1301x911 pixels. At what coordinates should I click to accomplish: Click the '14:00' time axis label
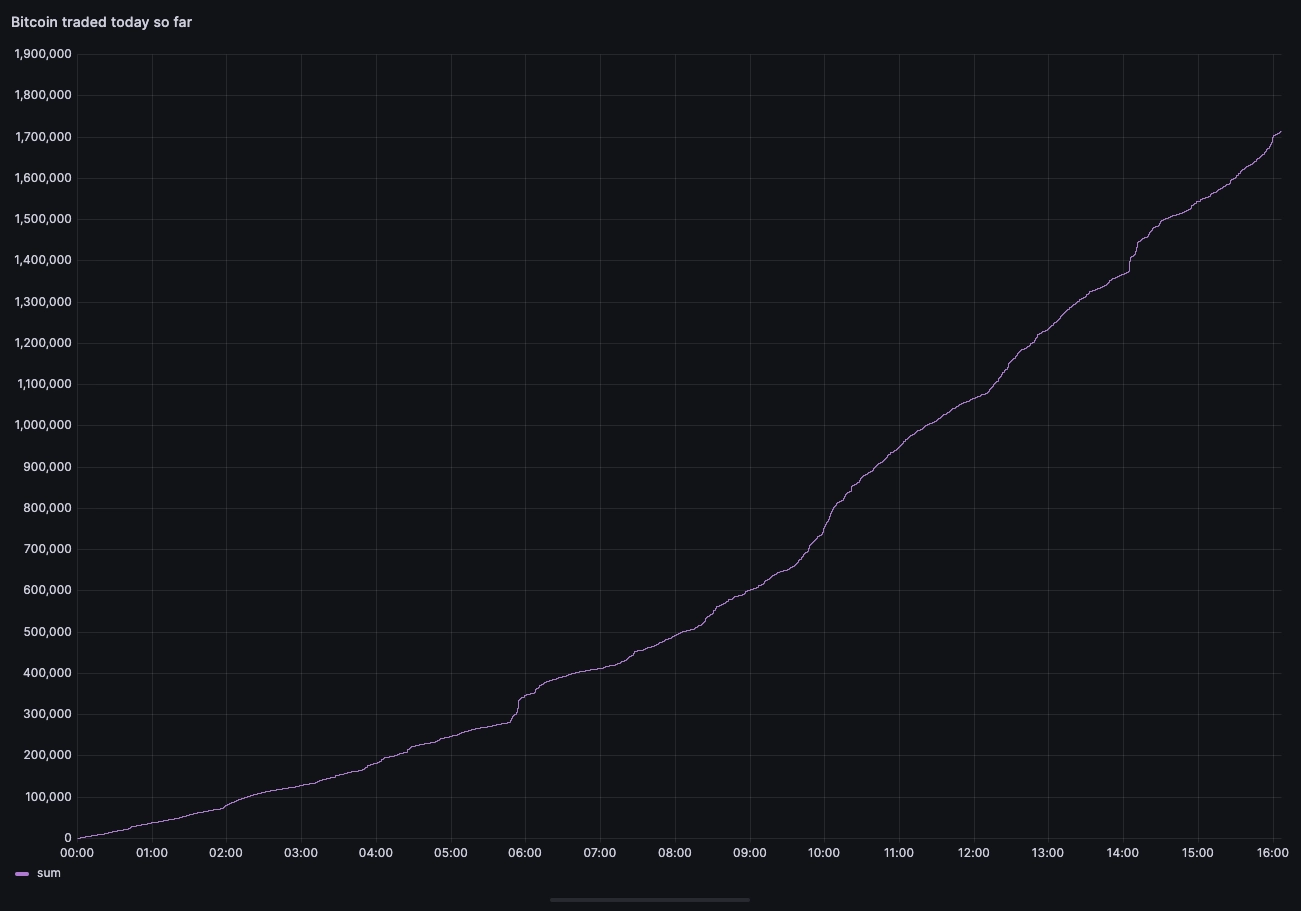click(x=1123, y=853)
